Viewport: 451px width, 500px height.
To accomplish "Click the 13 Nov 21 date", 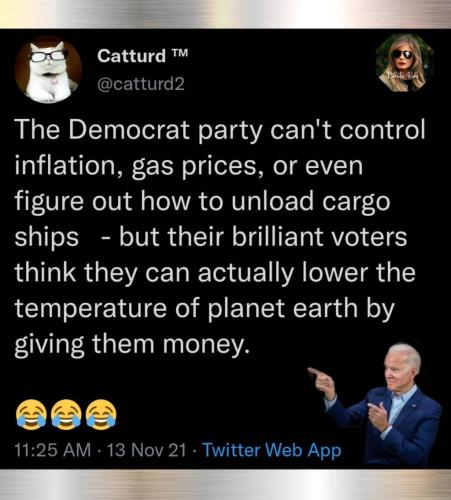I will [x=146, y=450].
